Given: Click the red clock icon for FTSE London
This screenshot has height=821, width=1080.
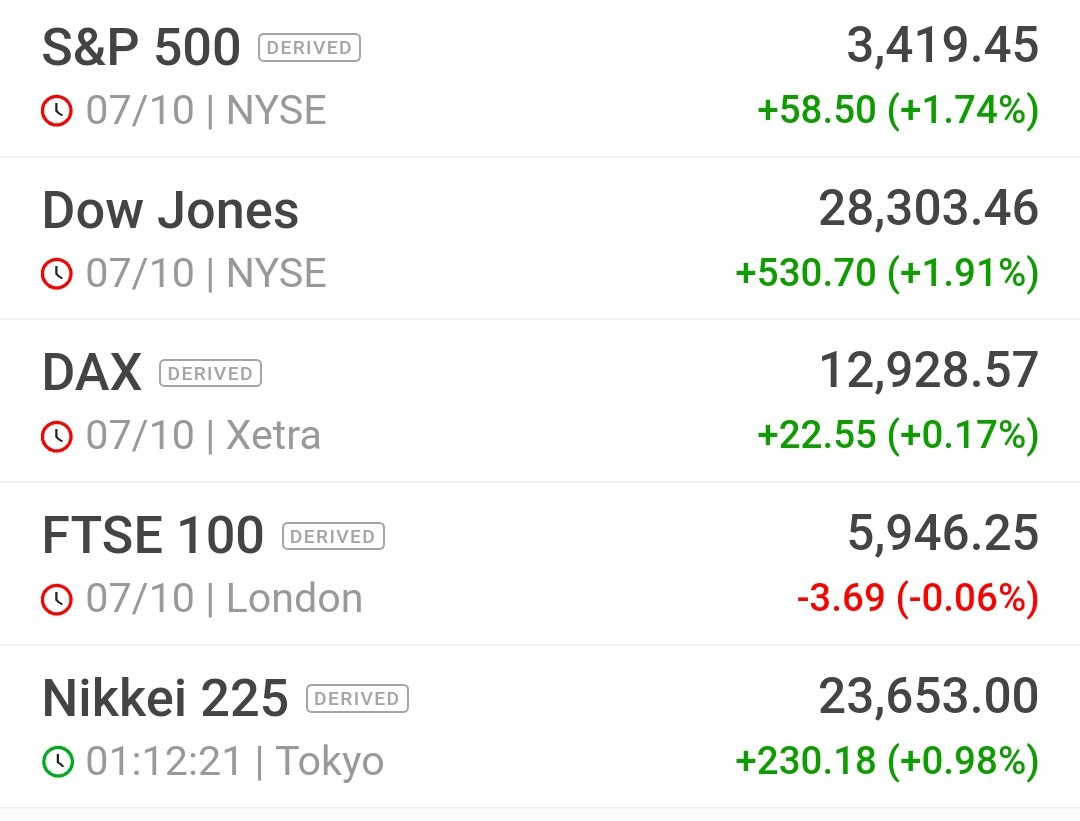Looking at the screenshot, I should (56, 599).
